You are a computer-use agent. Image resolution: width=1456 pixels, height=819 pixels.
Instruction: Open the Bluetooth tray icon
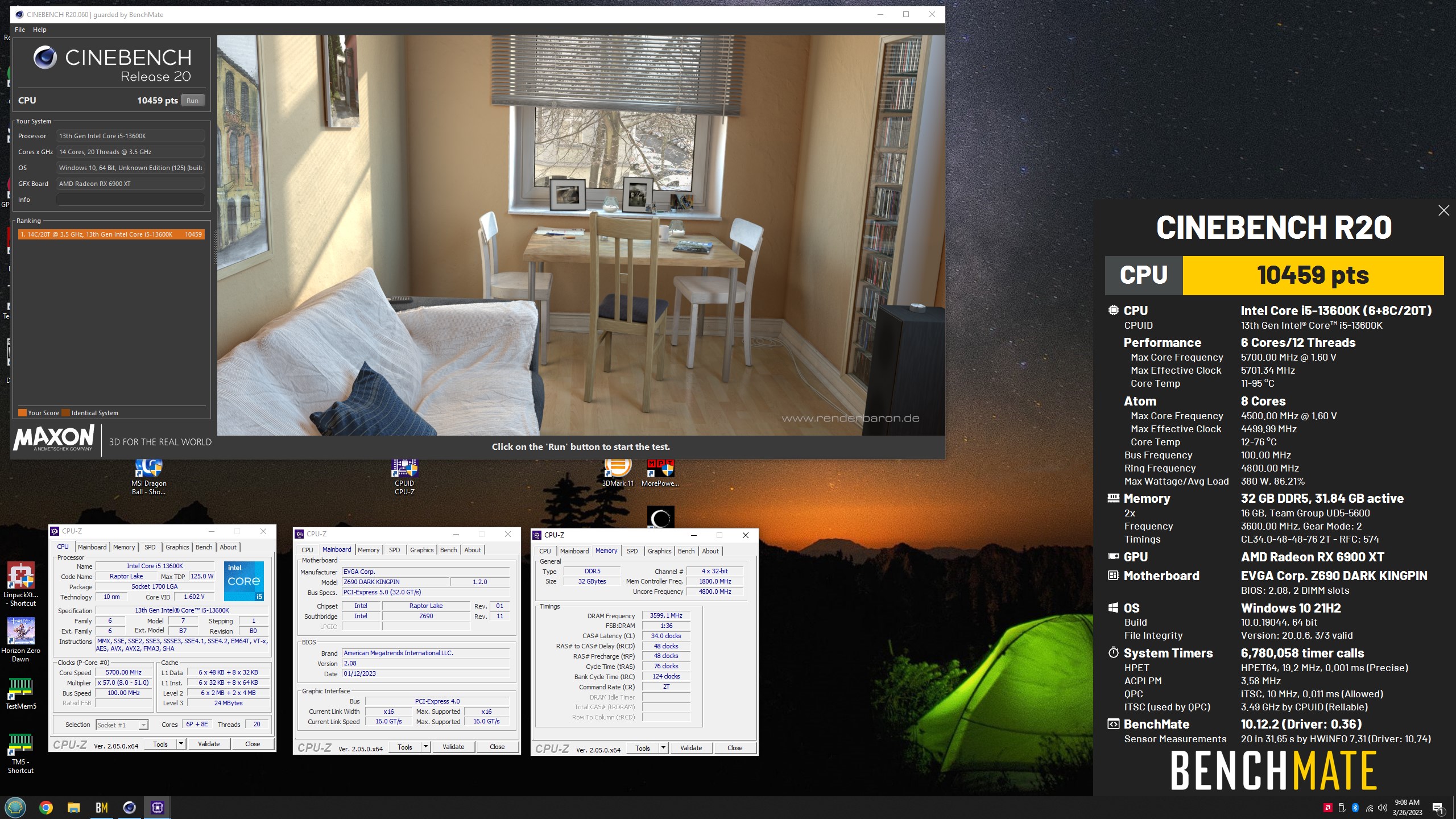[1355, 808]
